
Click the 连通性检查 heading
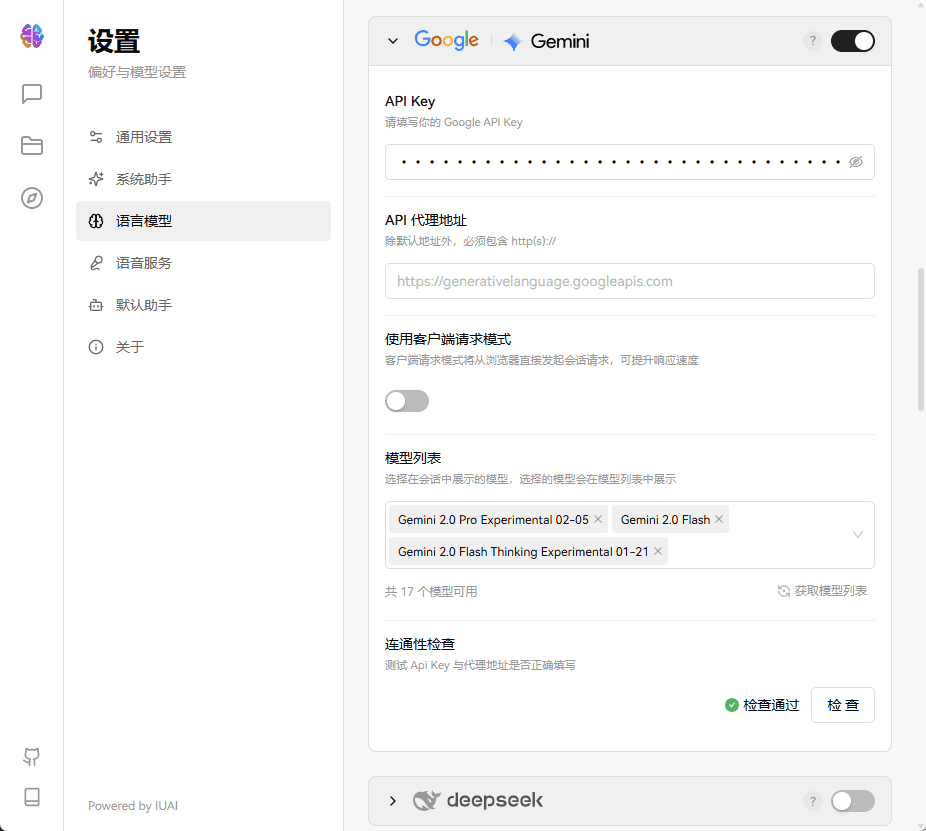pyautogui.click(x=420, y=644)
